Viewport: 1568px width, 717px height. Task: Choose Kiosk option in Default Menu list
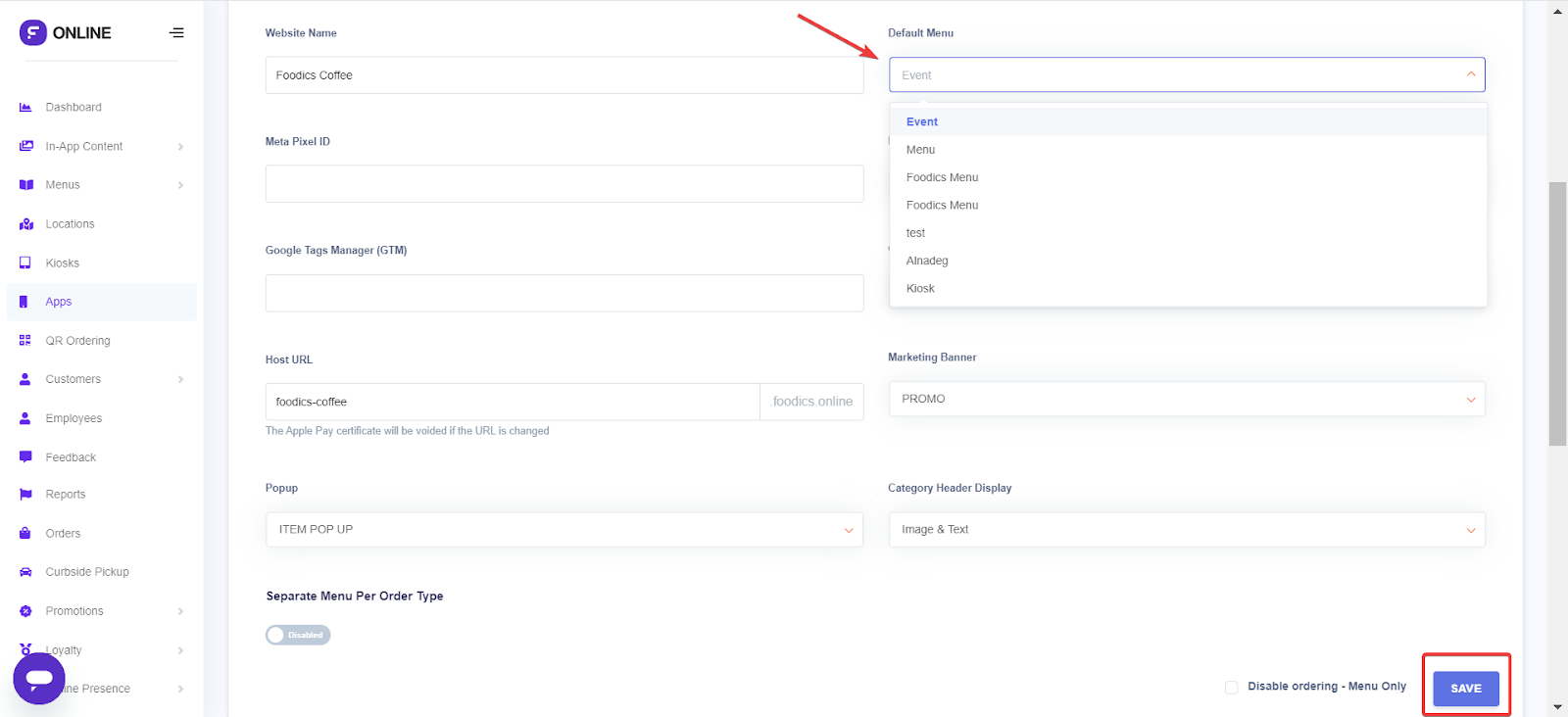tap(920, 289)
